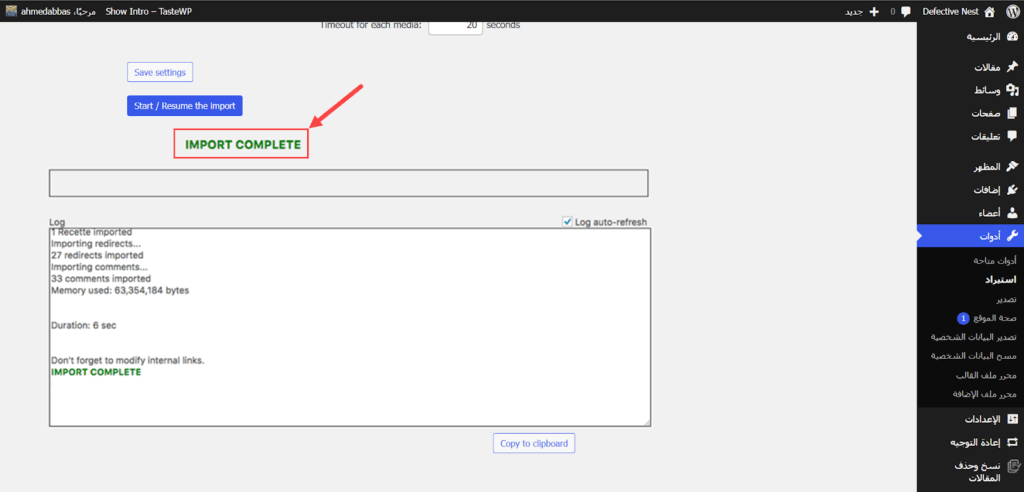Click the home icon beside Defective Nest
This screenshot has height=492, width=1024.
tap(989, 11)
